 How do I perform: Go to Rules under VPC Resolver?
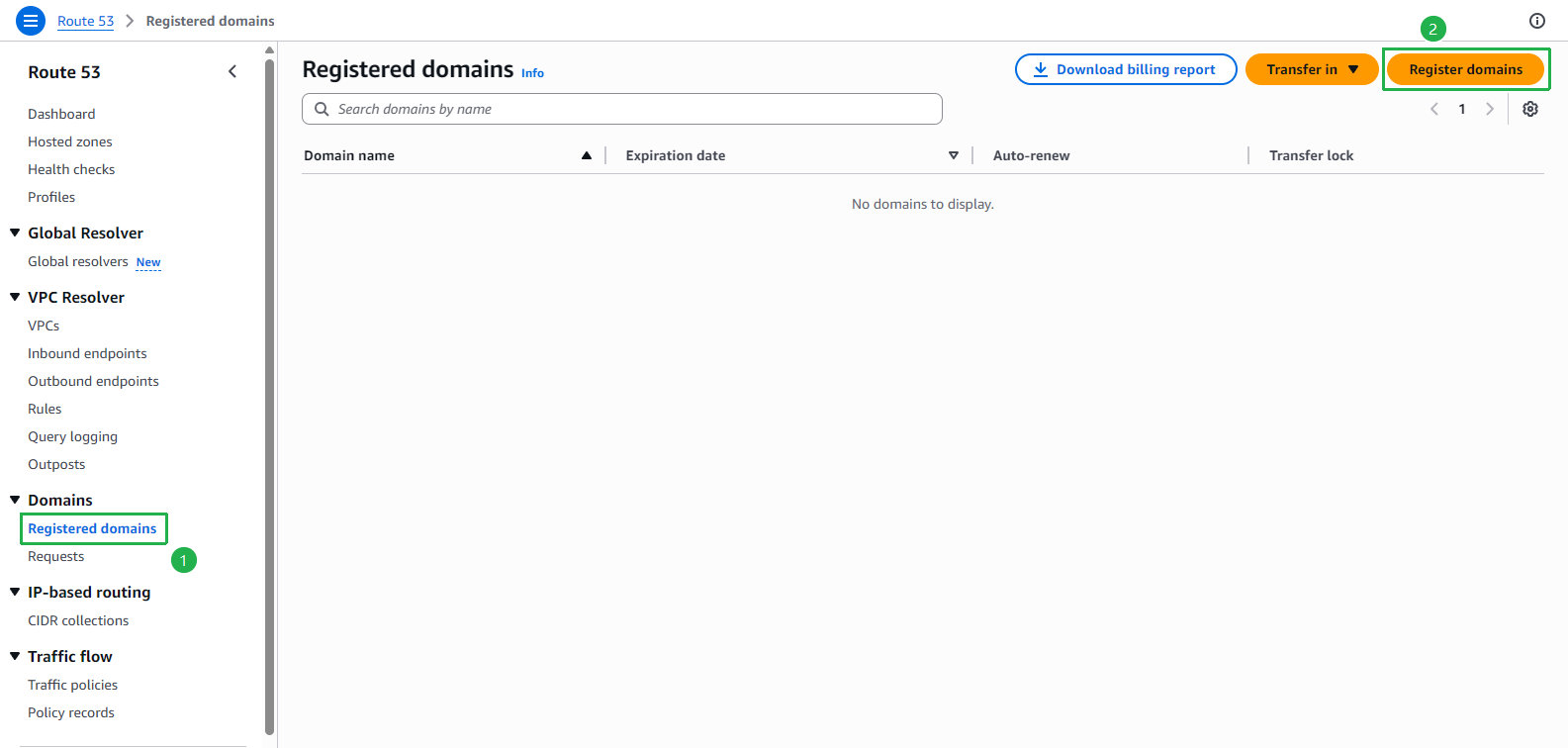pos(45,409)
